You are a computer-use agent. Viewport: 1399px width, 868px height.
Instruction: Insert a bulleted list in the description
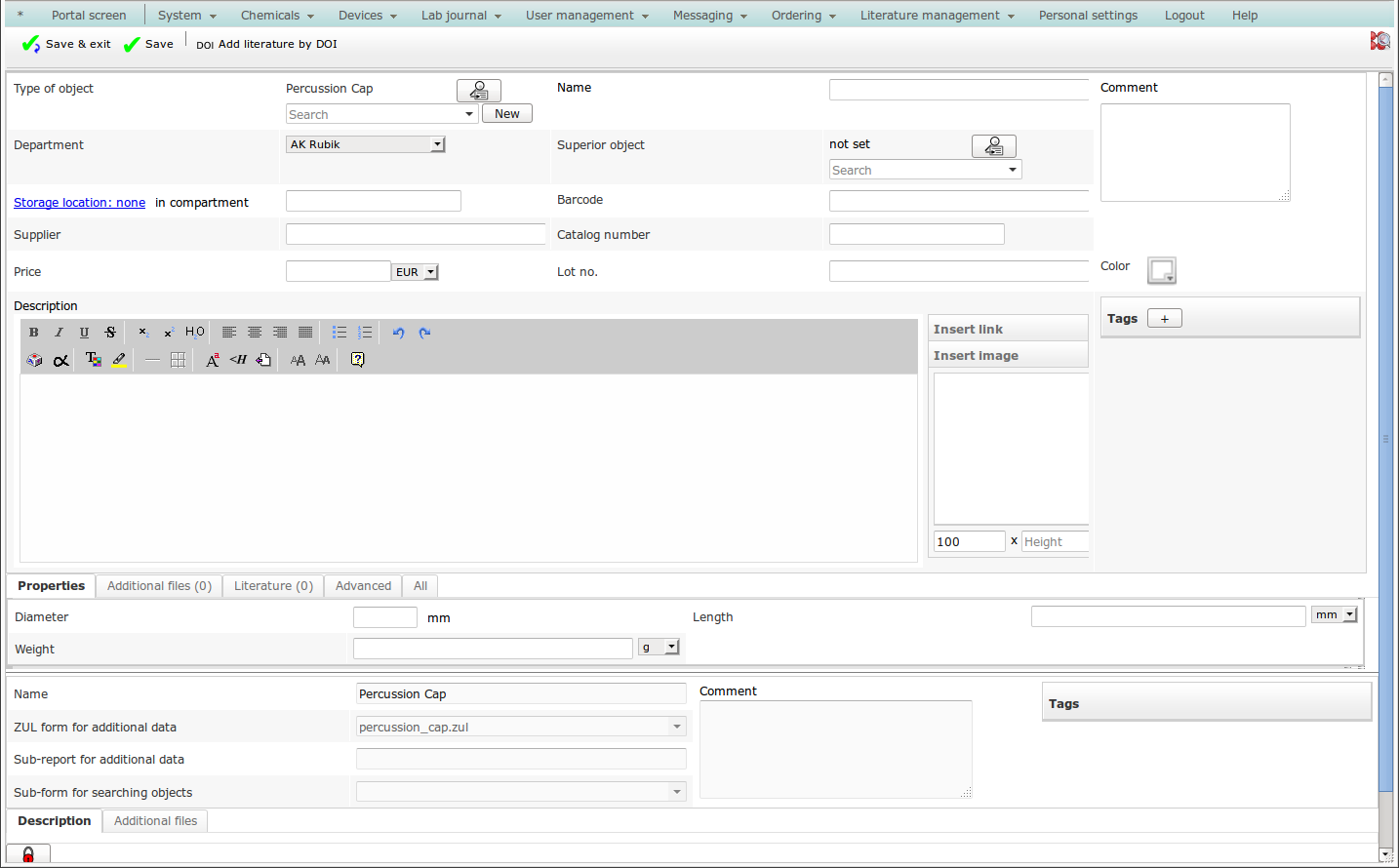340,333
